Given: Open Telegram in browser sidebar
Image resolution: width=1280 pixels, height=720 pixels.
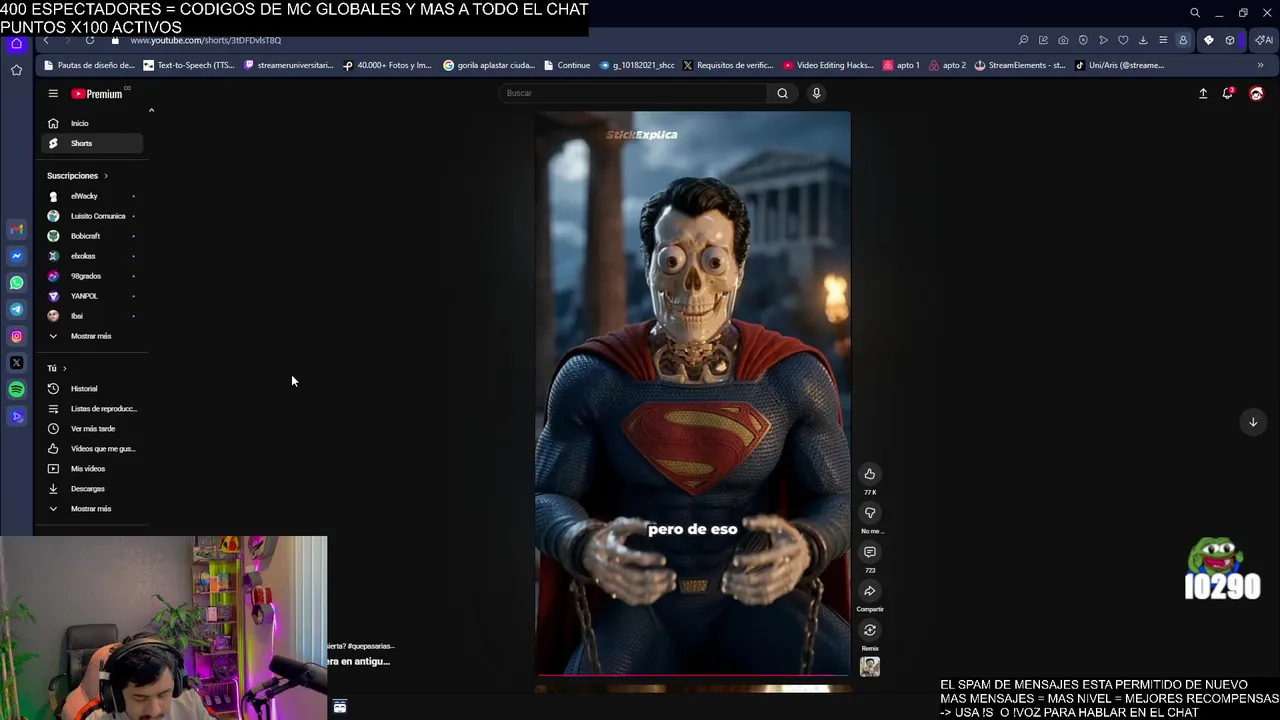Looking at the screenshot, I should tap(16, 310).
